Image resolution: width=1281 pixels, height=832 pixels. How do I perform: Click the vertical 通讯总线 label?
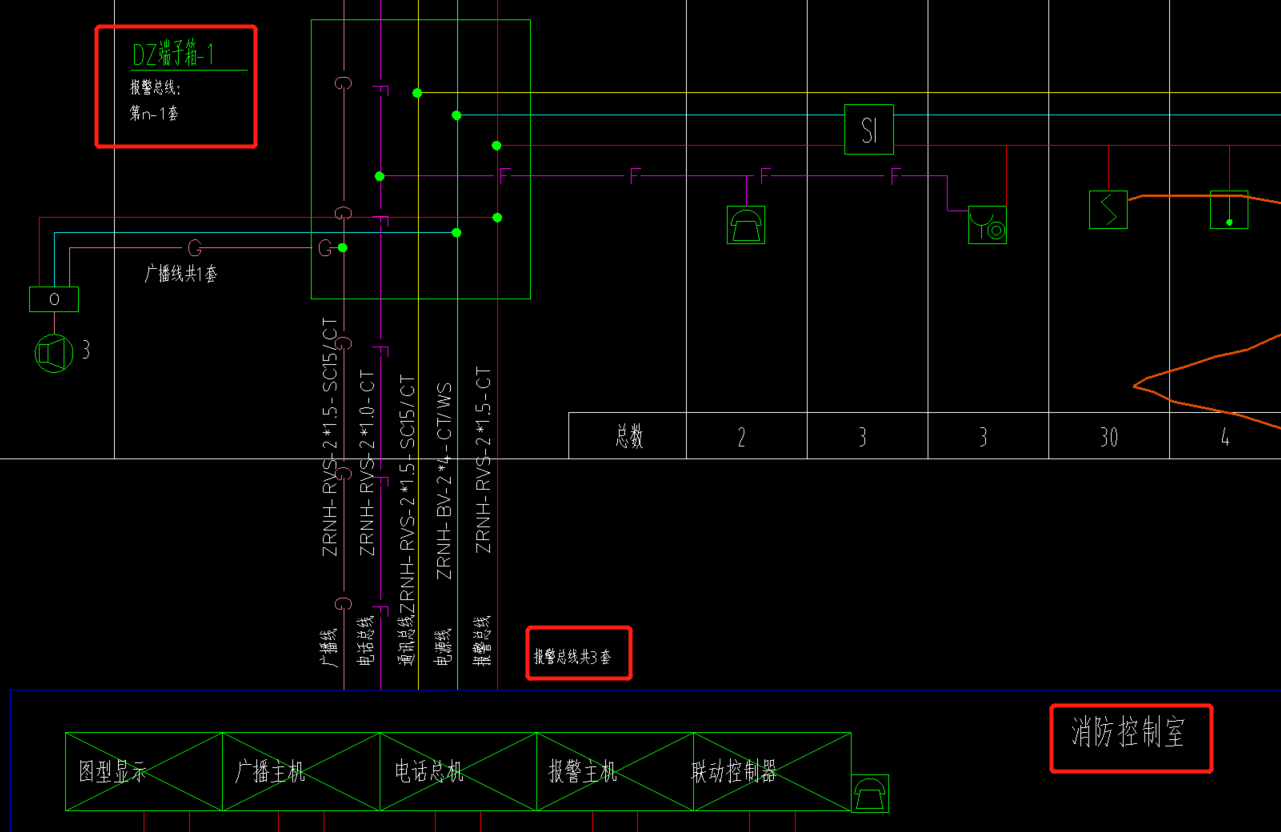tap(406, 641)
